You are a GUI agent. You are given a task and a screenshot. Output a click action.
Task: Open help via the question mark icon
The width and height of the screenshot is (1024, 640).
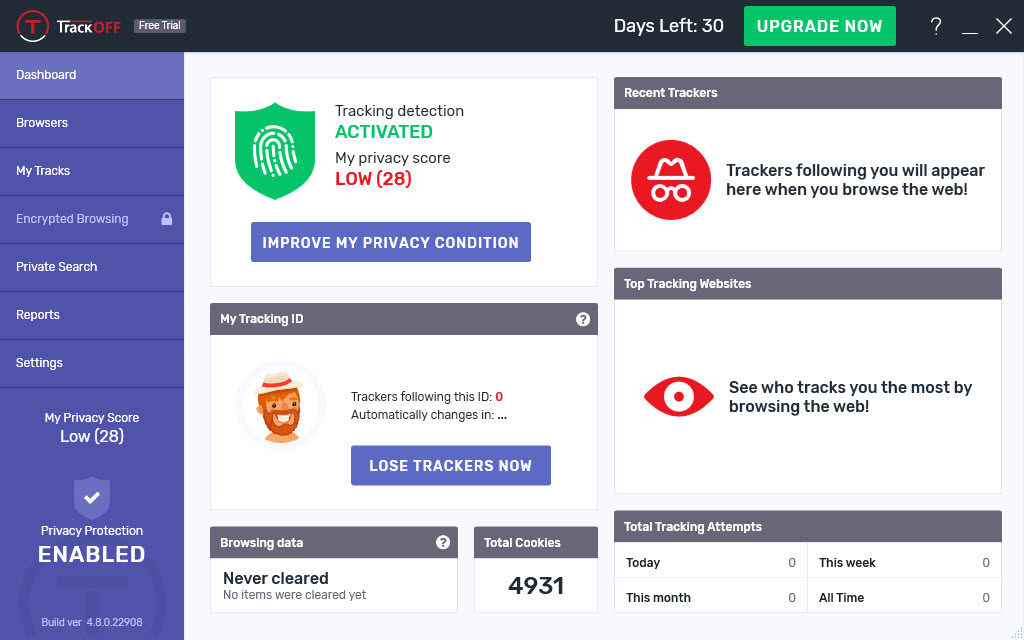pos(936,26)
